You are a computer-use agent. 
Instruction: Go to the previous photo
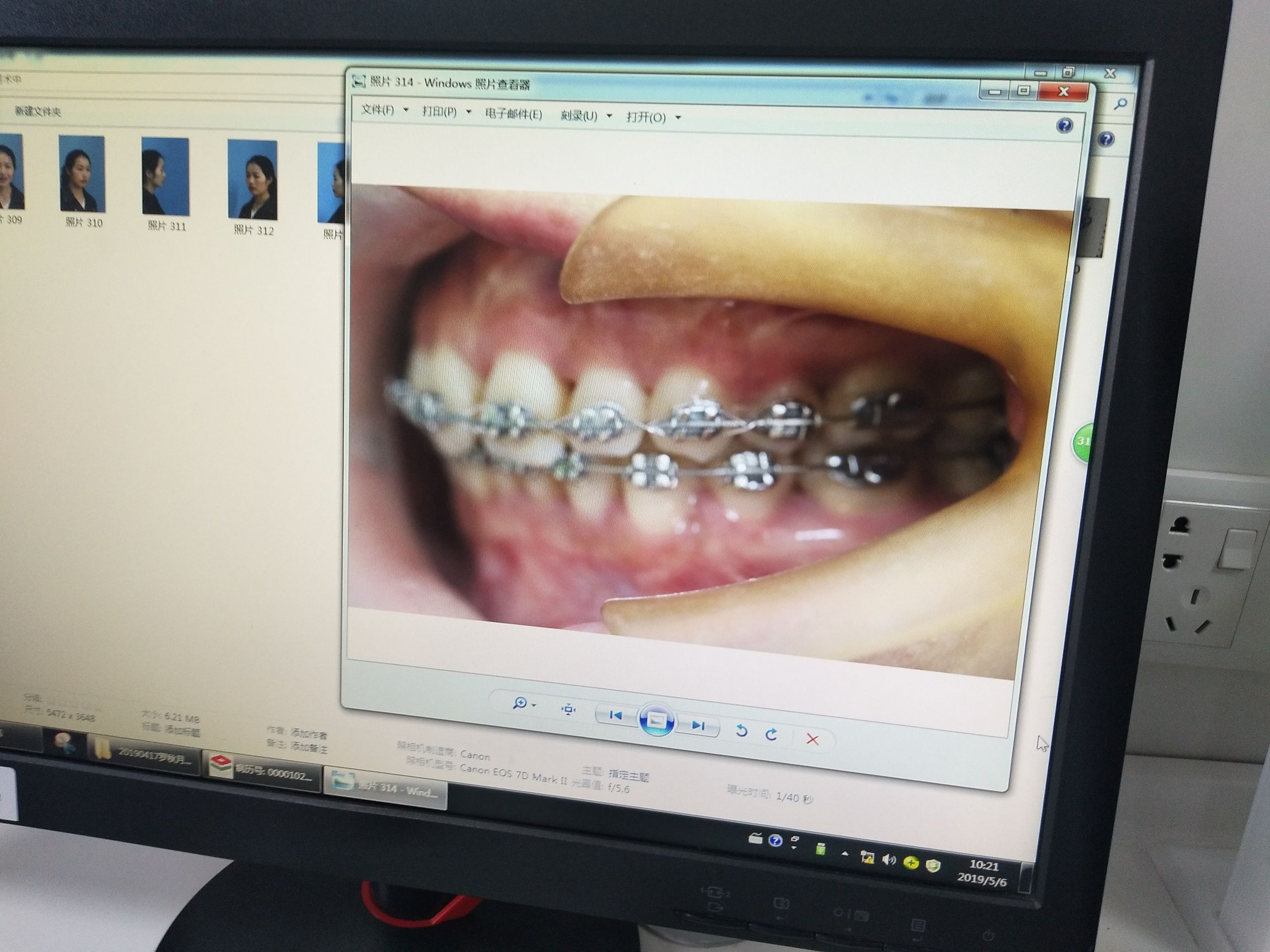pyautogui.click(x=615, y=715)
